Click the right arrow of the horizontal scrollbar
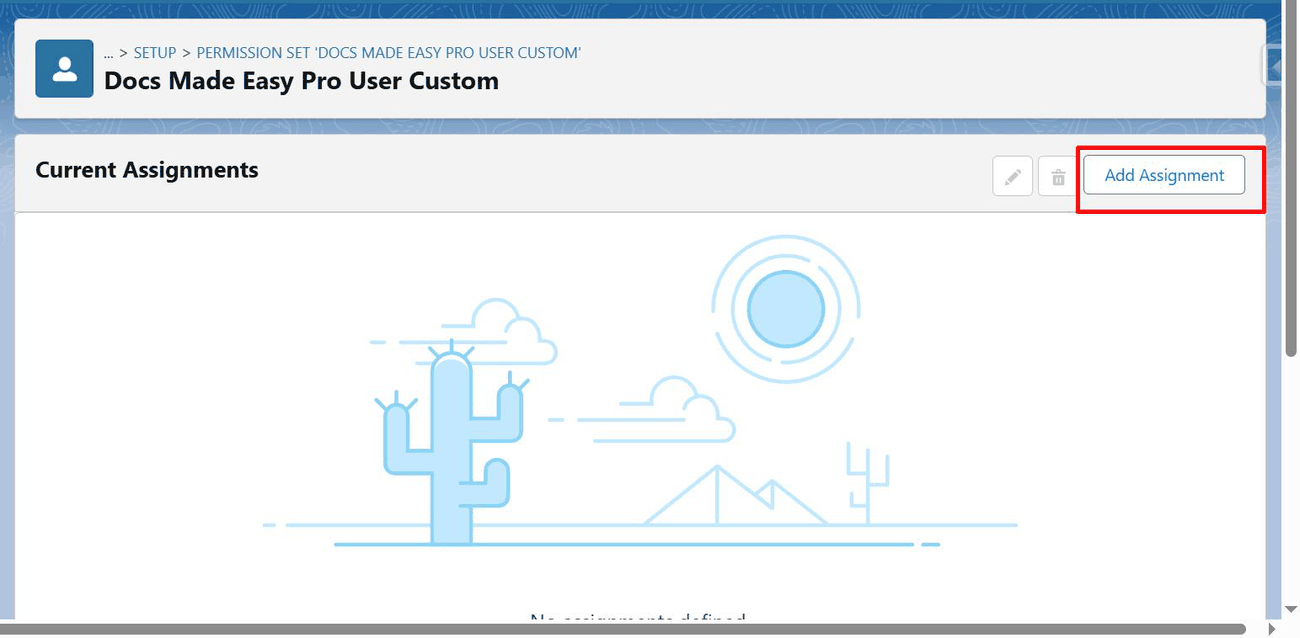Screen dimensions: 1300x638 (1272, 629)
